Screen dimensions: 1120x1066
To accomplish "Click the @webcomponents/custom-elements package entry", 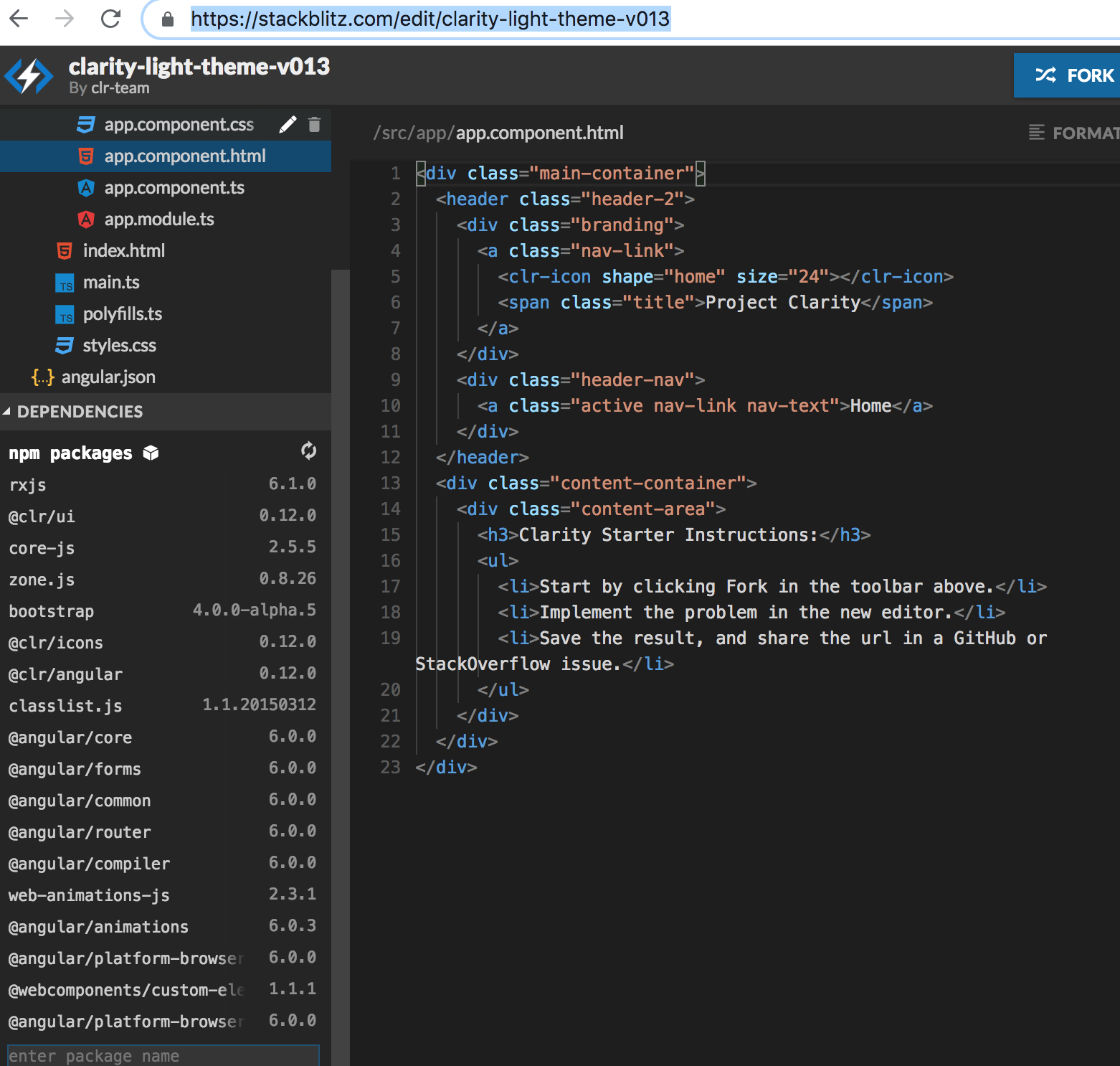I will [x=162, y=990].
